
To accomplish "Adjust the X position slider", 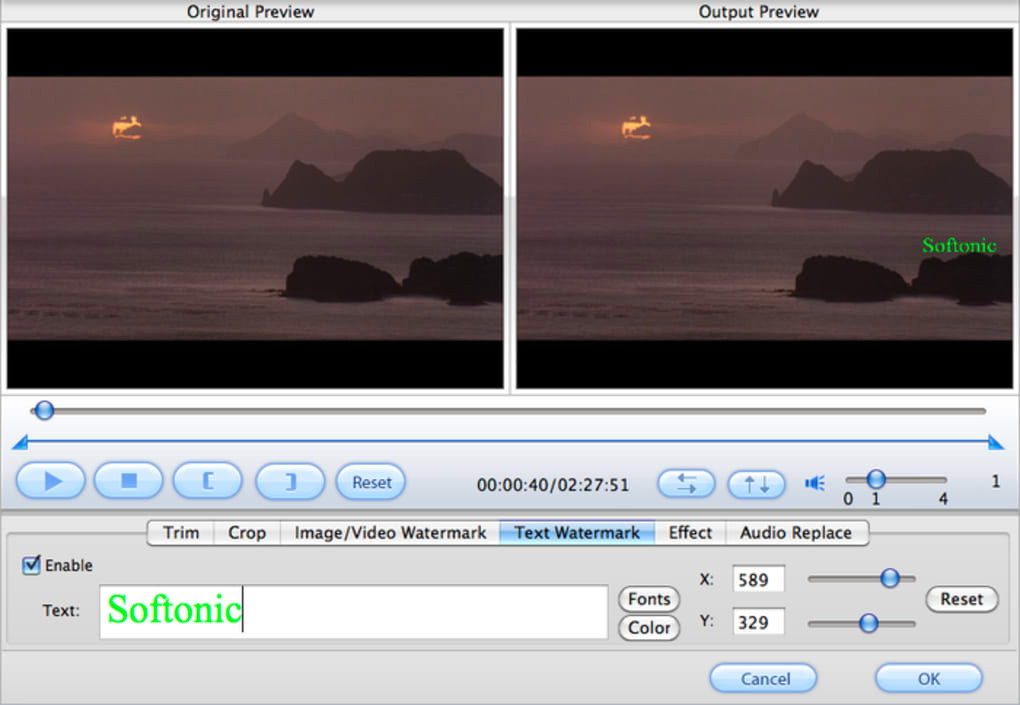I will [x=889, y=578].
